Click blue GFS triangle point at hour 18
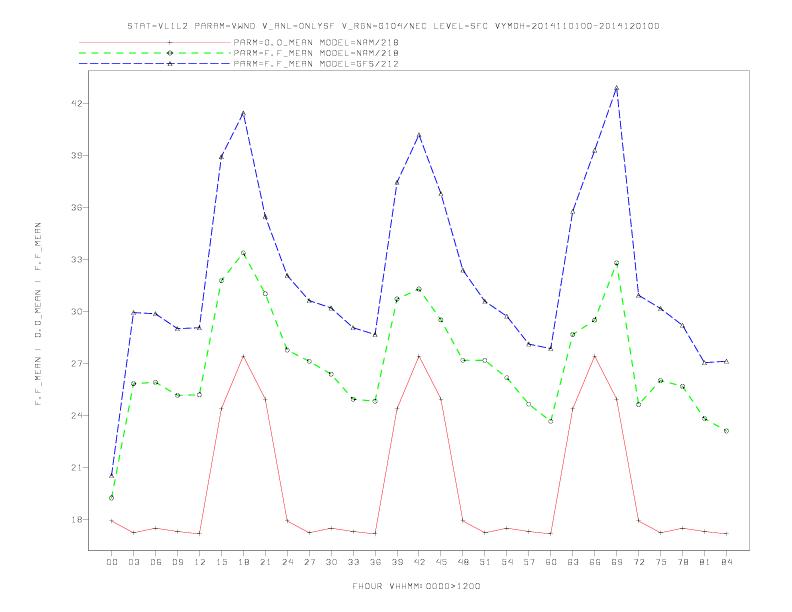 pos(243,114)
